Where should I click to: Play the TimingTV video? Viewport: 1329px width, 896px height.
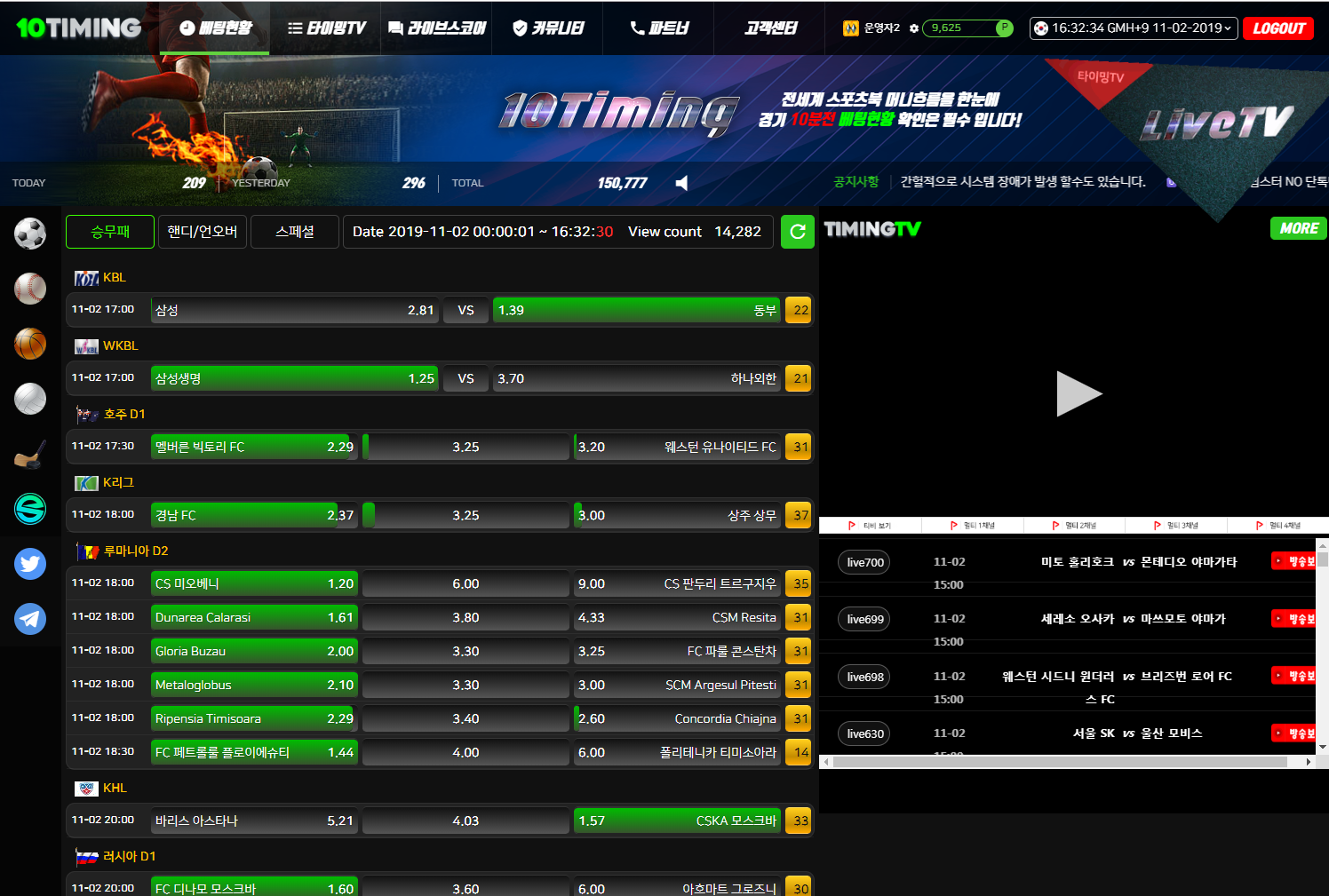(x=1078, y=393)
